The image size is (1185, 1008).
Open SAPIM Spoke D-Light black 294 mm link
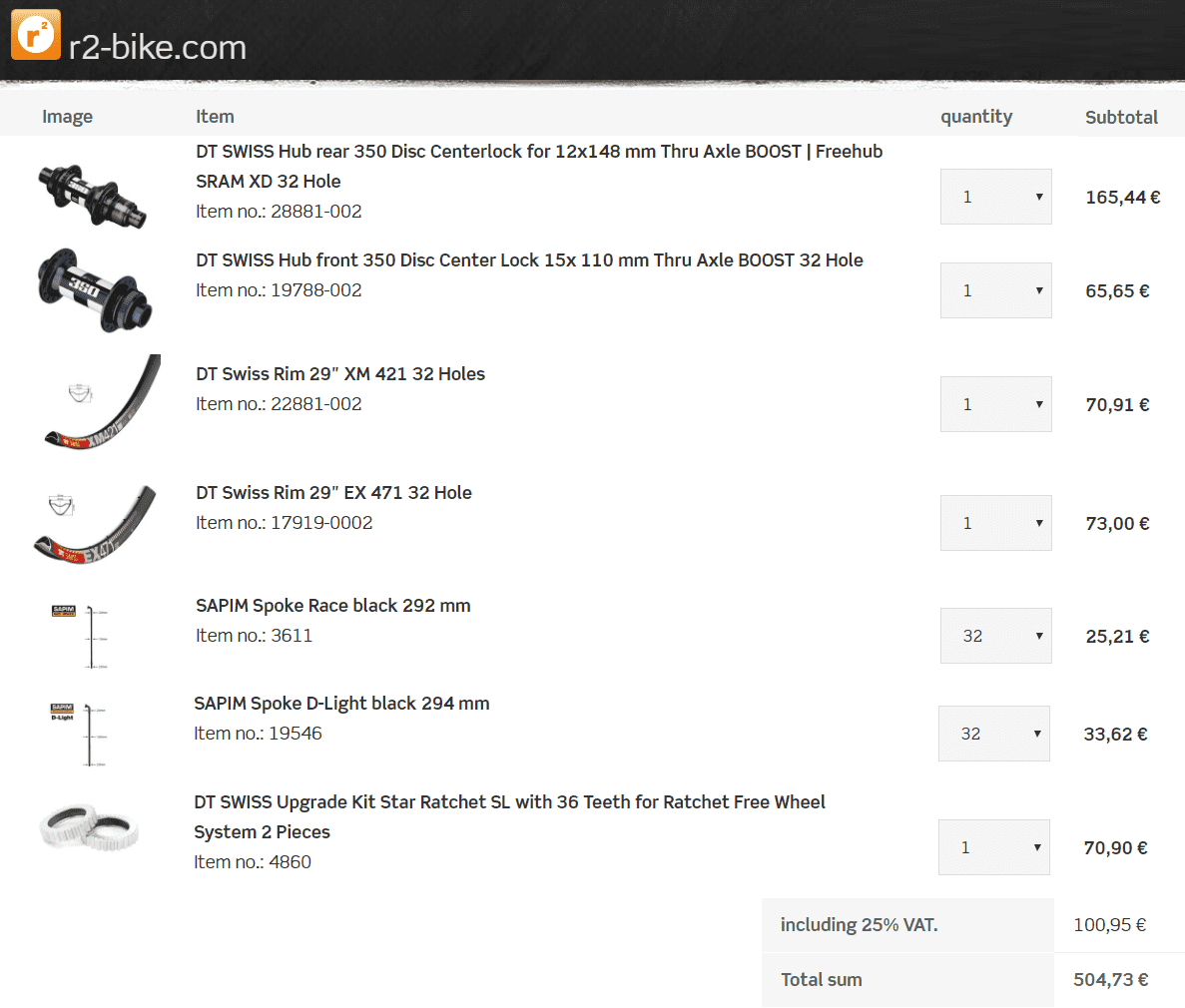341,704
